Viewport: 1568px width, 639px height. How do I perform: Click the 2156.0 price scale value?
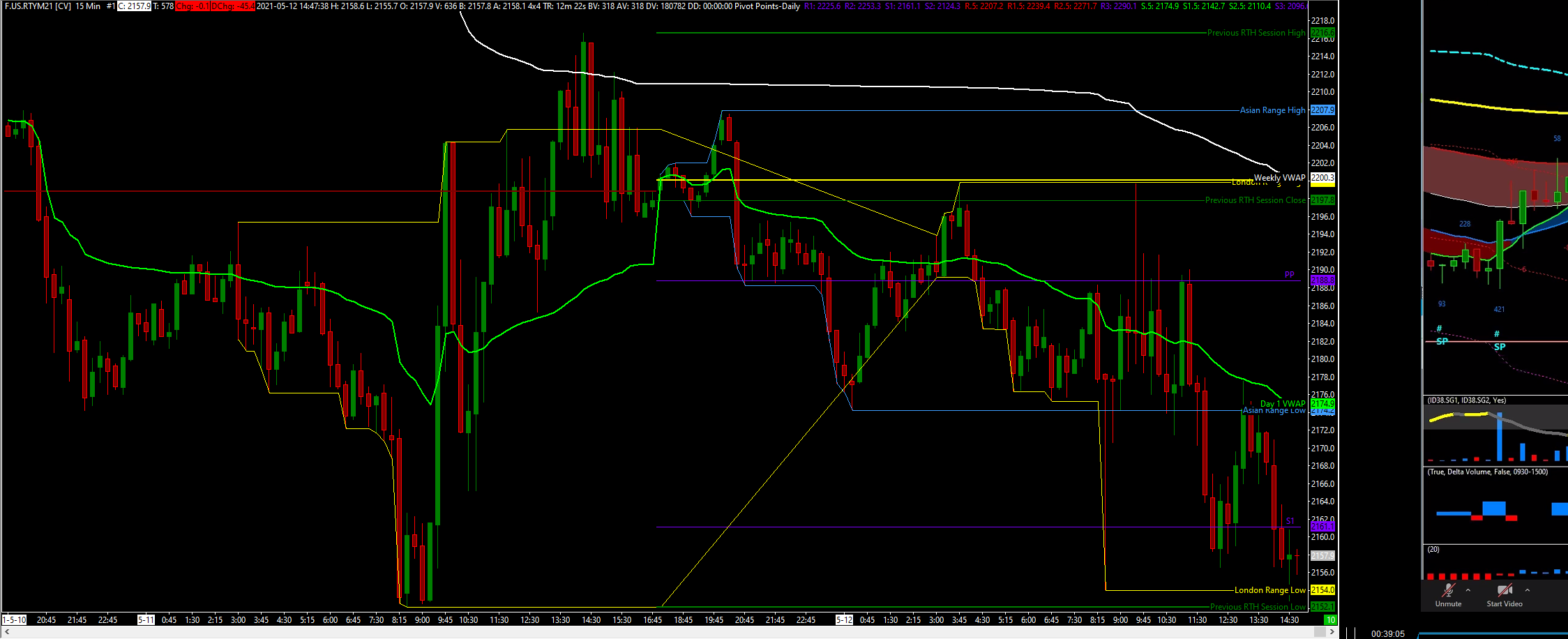1322,573
